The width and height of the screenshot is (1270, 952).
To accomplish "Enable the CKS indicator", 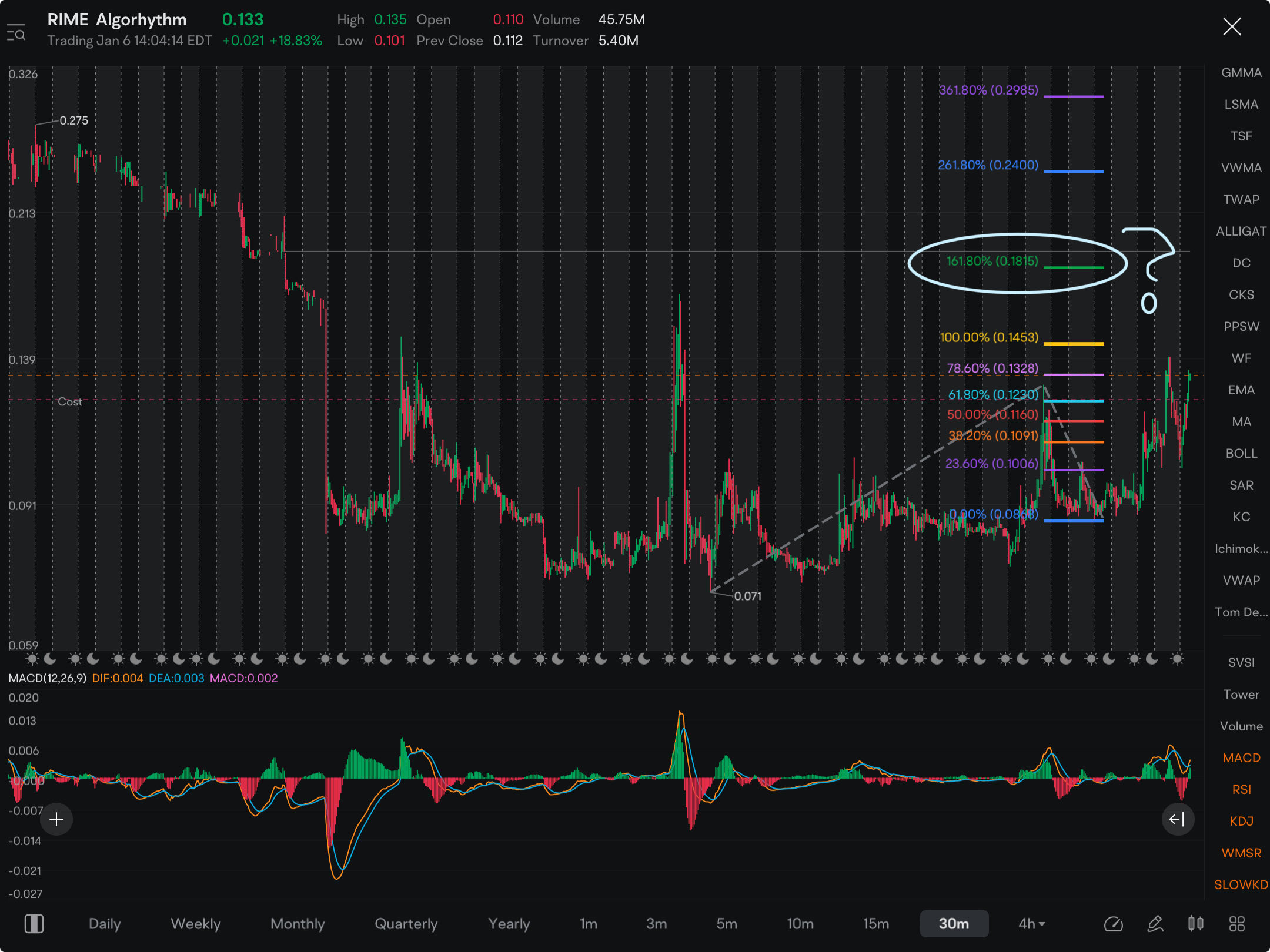I will coord(1241,294).
